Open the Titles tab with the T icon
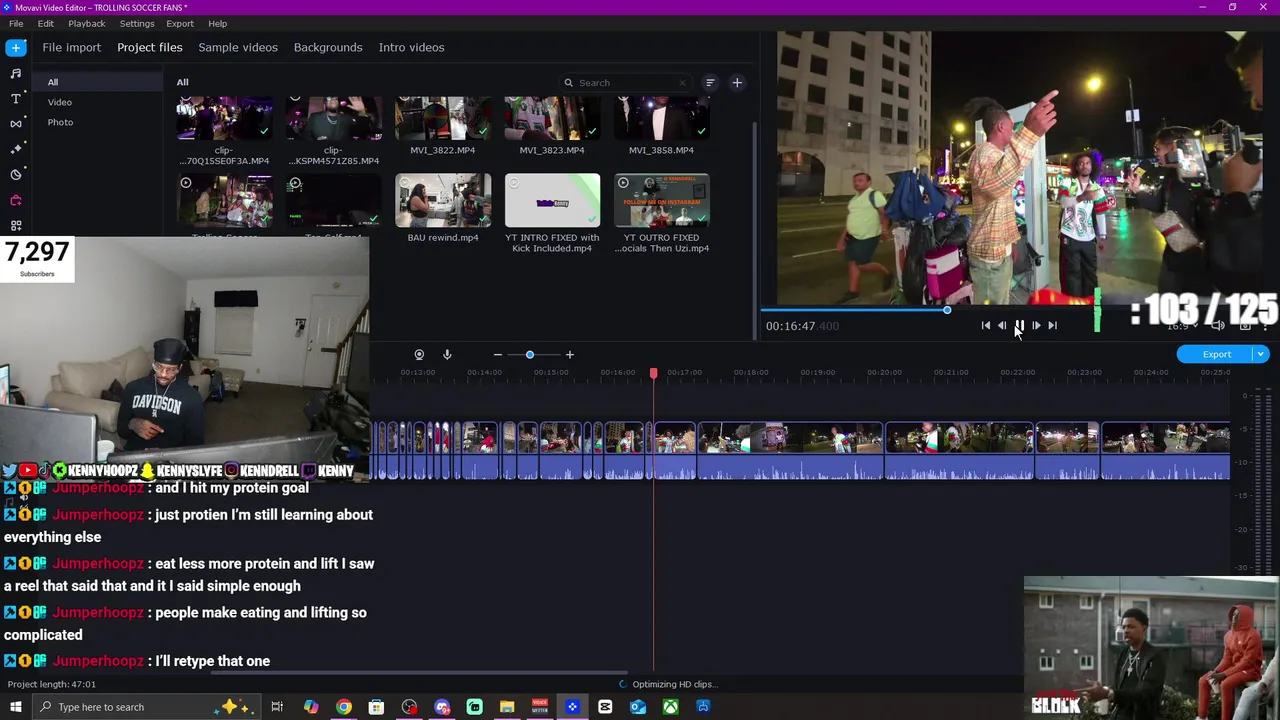 [16, 98]
